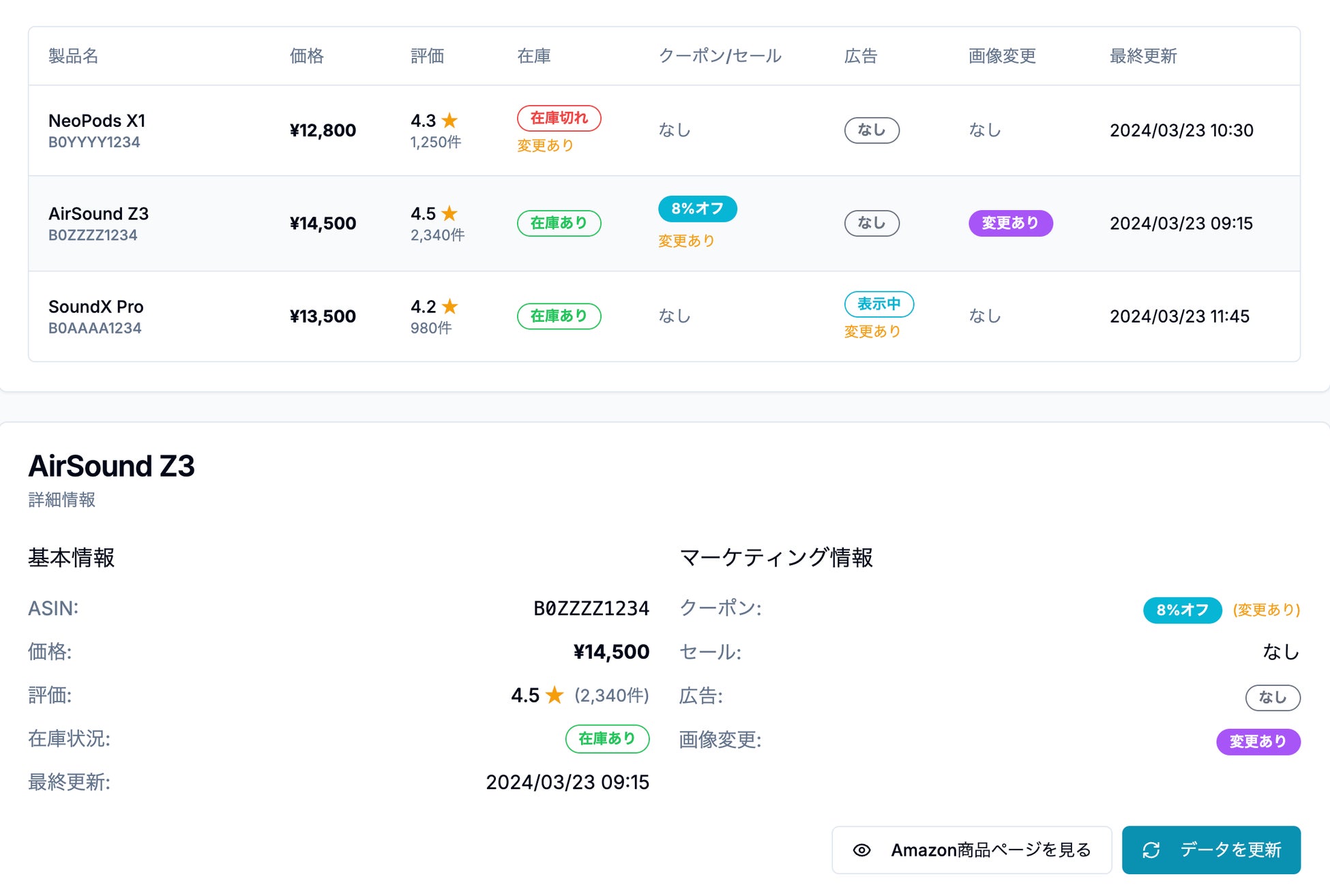The width and height of the screenshot is (1330, 896).
Task: Sort by the 価格 column header
Action: tap(306, 56)
